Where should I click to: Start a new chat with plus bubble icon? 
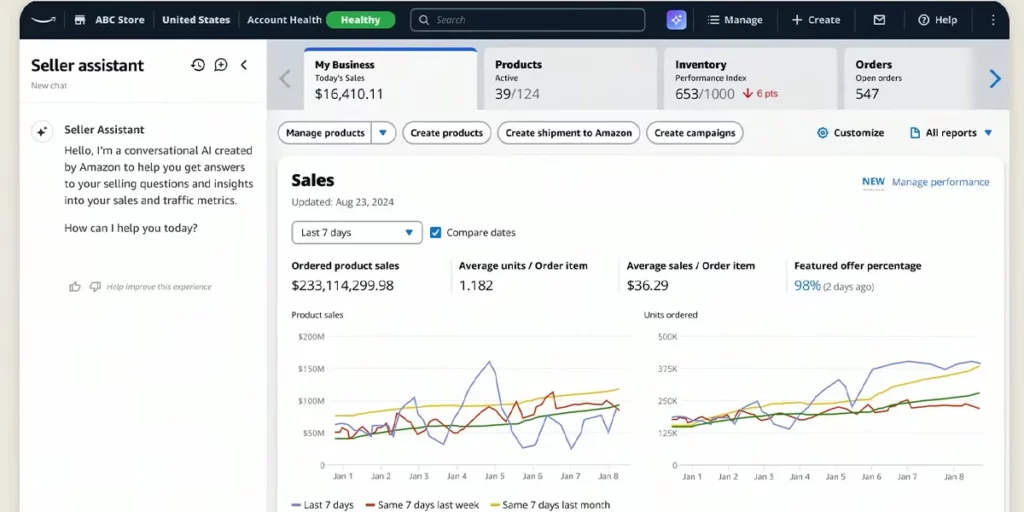tap(221, 65)
